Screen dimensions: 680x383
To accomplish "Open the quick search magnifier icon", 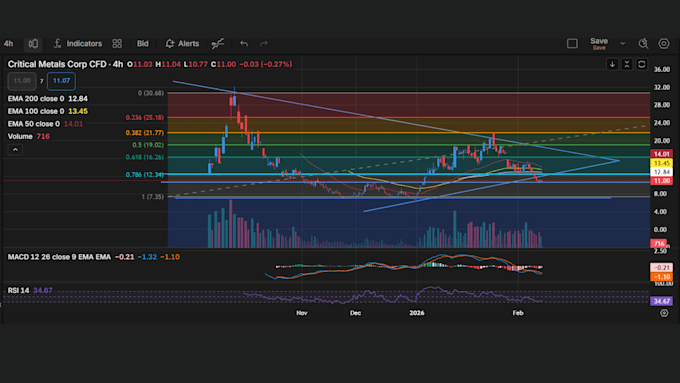I will tap(643, 43).
